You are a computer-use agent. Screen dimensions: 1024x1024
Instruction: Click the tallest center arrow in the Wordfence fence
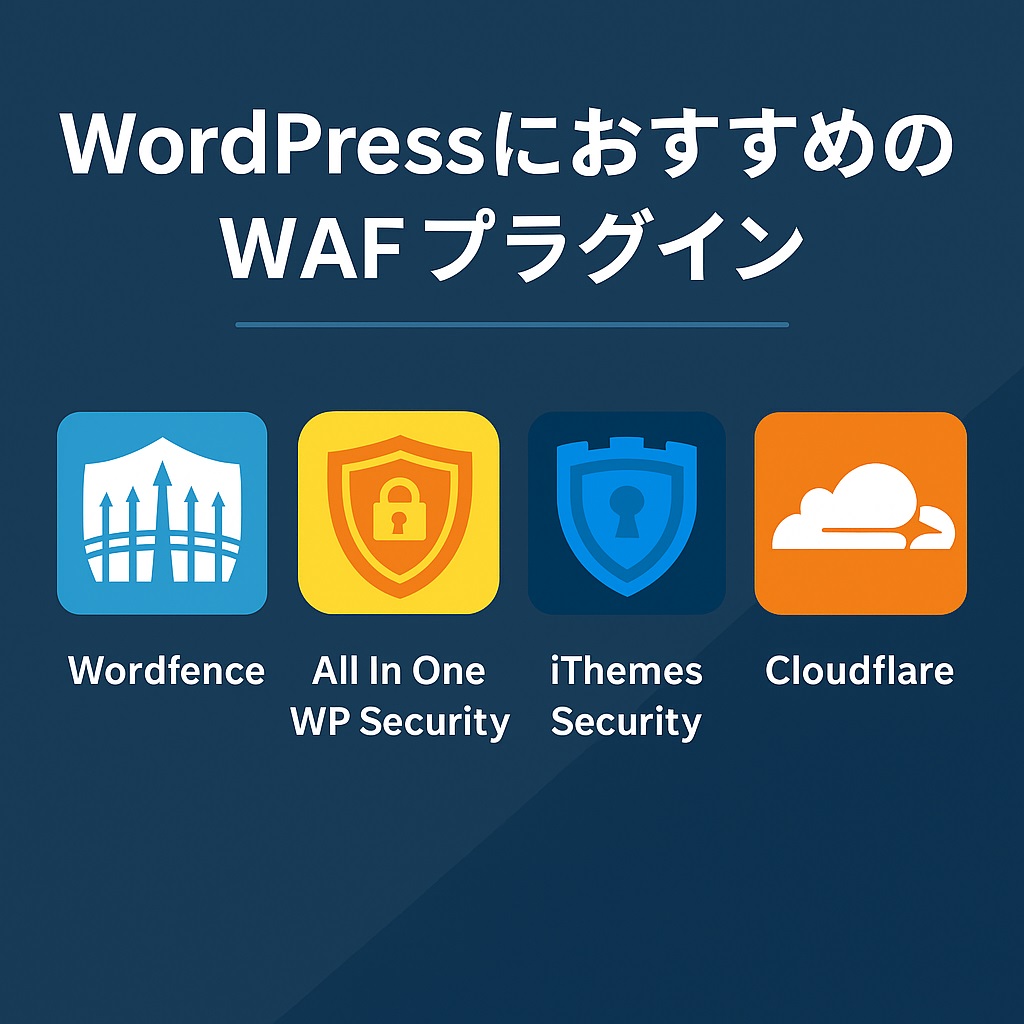162,519
